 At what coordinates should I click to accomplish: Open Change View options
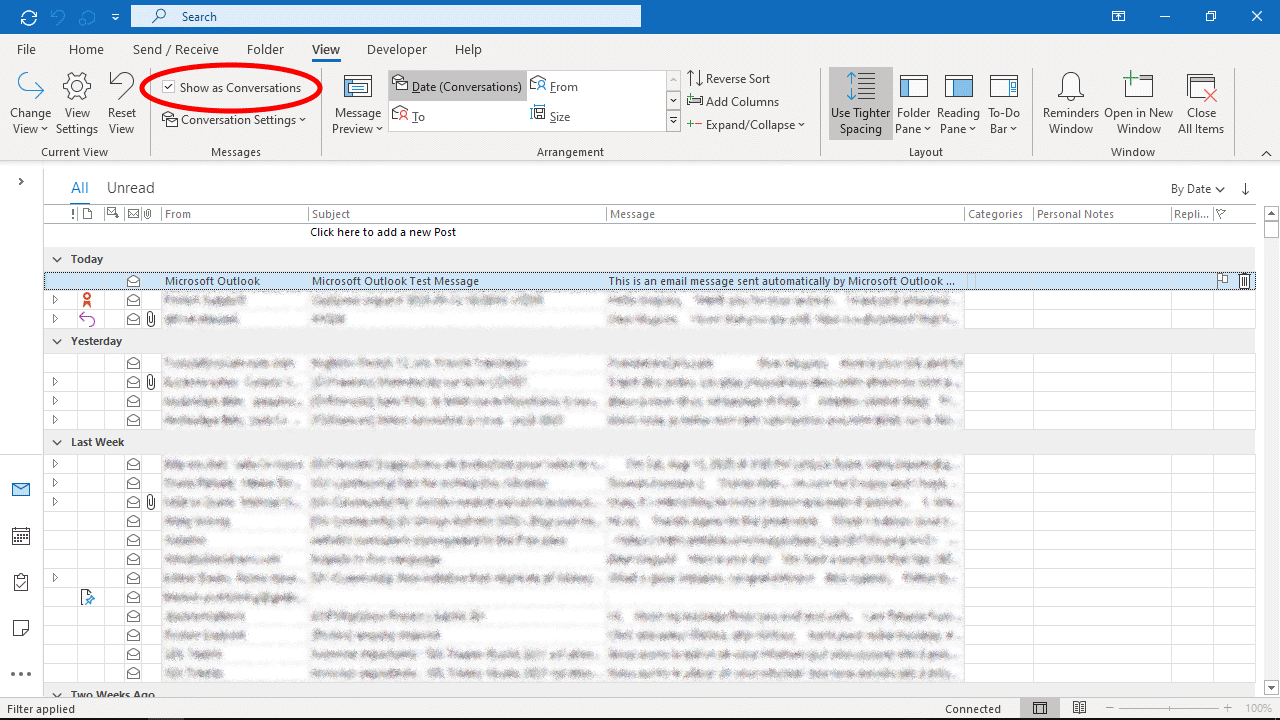coord(30,104)
